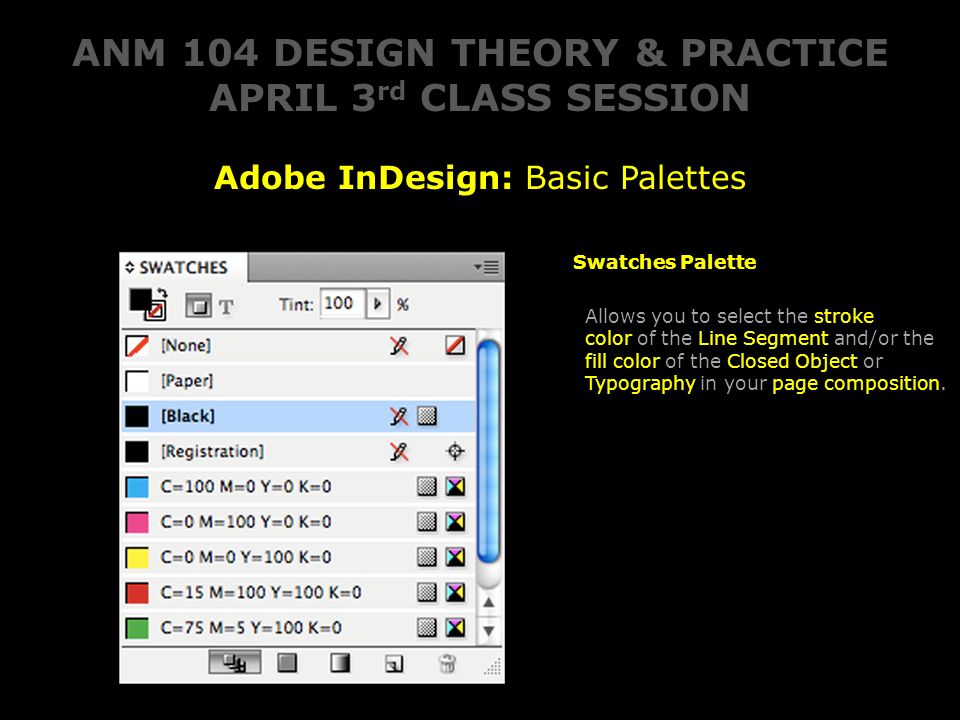This screenshot has width=960, height=720.
Task: Select the [None] swatch row
Action: coord(299,346)
